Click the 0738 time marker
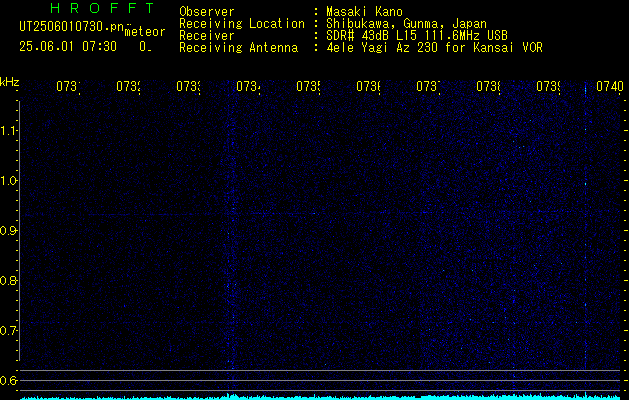This screenshot has height=400, width=629. (x=488, y=86)
